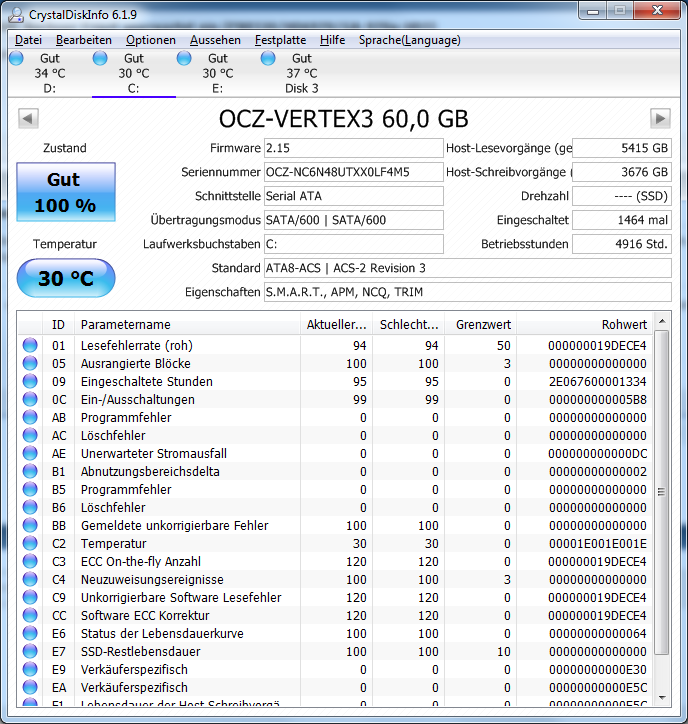Click the Schnittstelle field Serial ATA
The image size is (688, 724).
(354, 196)
